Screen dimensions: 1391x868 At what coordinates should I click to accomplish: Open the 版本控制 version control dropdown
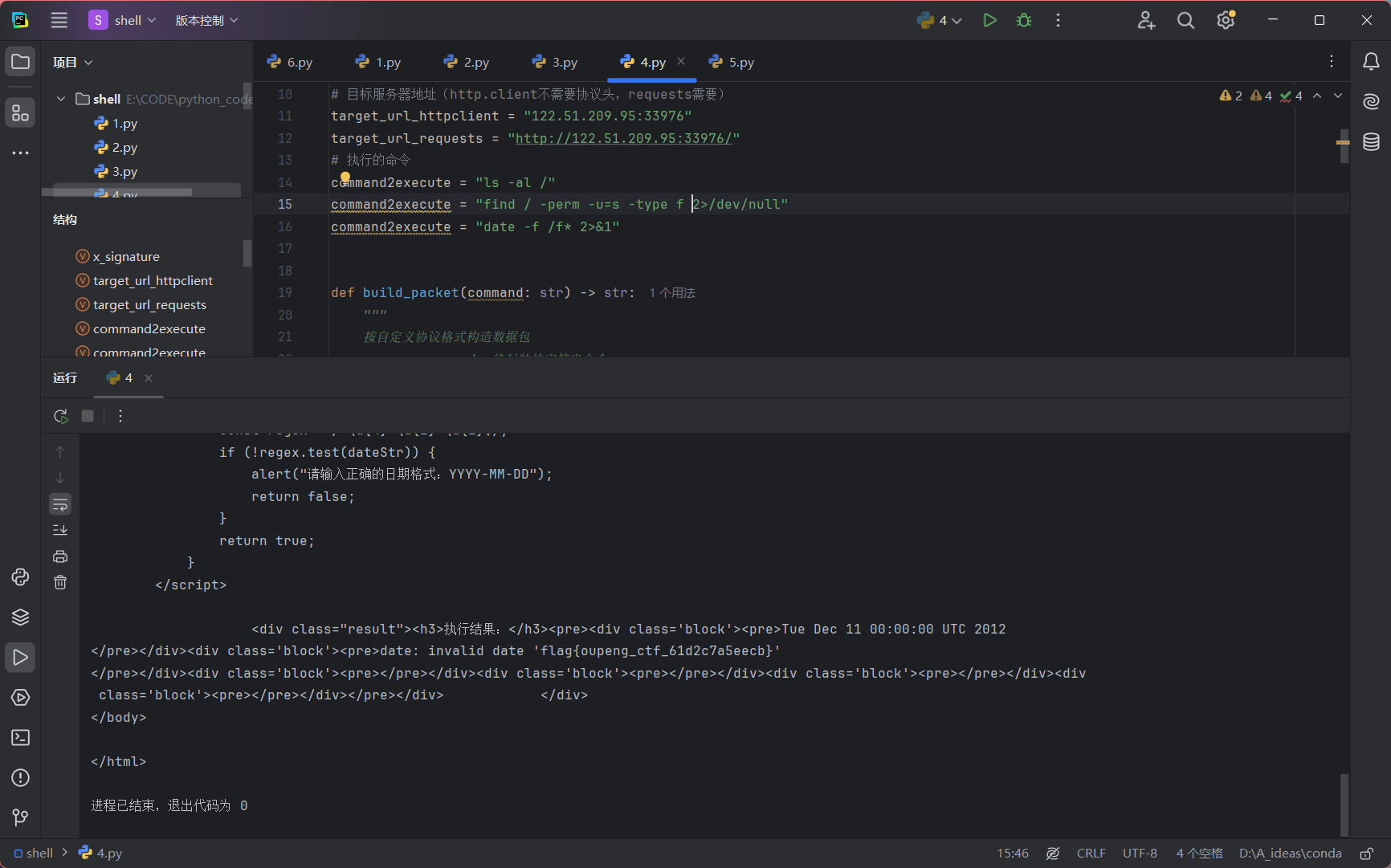pyautogui.click(x=206, y=20)
